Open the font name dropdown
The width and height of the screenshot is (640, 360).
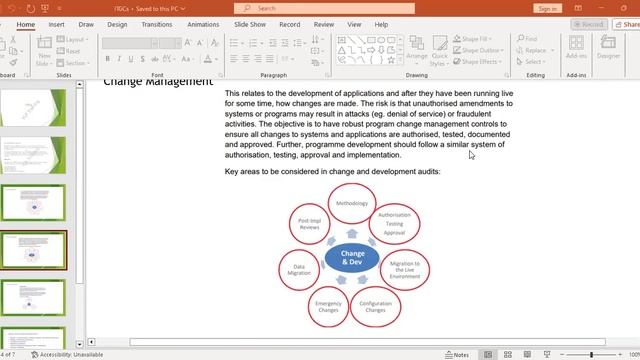point(154,43)
